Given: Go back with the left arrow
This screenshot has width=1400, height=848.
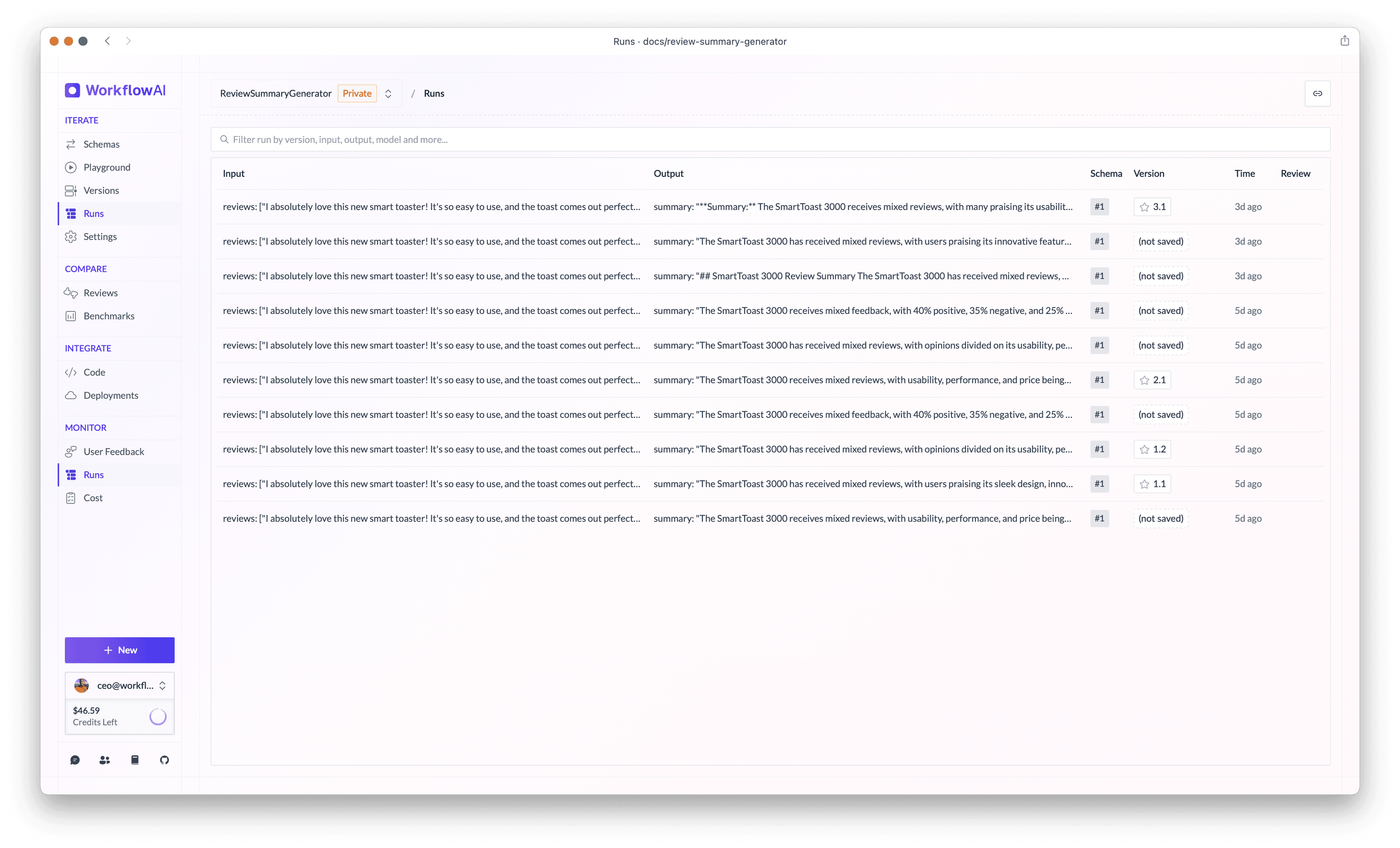Looking at the screenshot, I should click(108, 41).
